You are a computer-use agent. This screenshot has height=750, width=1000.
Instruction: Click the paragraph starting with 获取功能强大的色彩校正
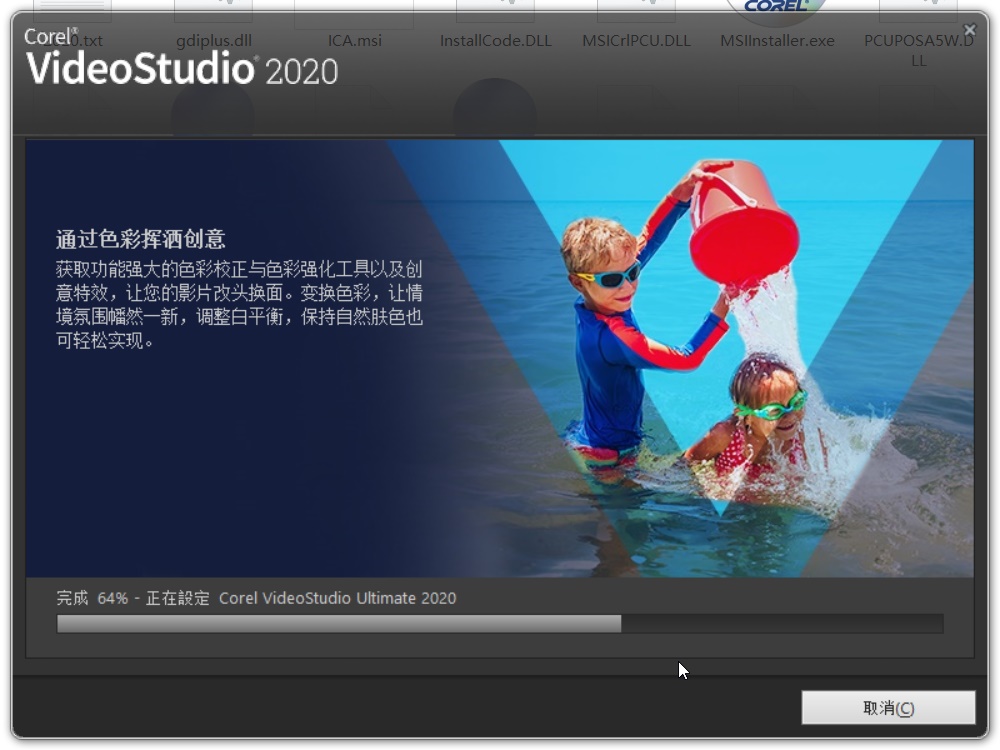point(239,305)
